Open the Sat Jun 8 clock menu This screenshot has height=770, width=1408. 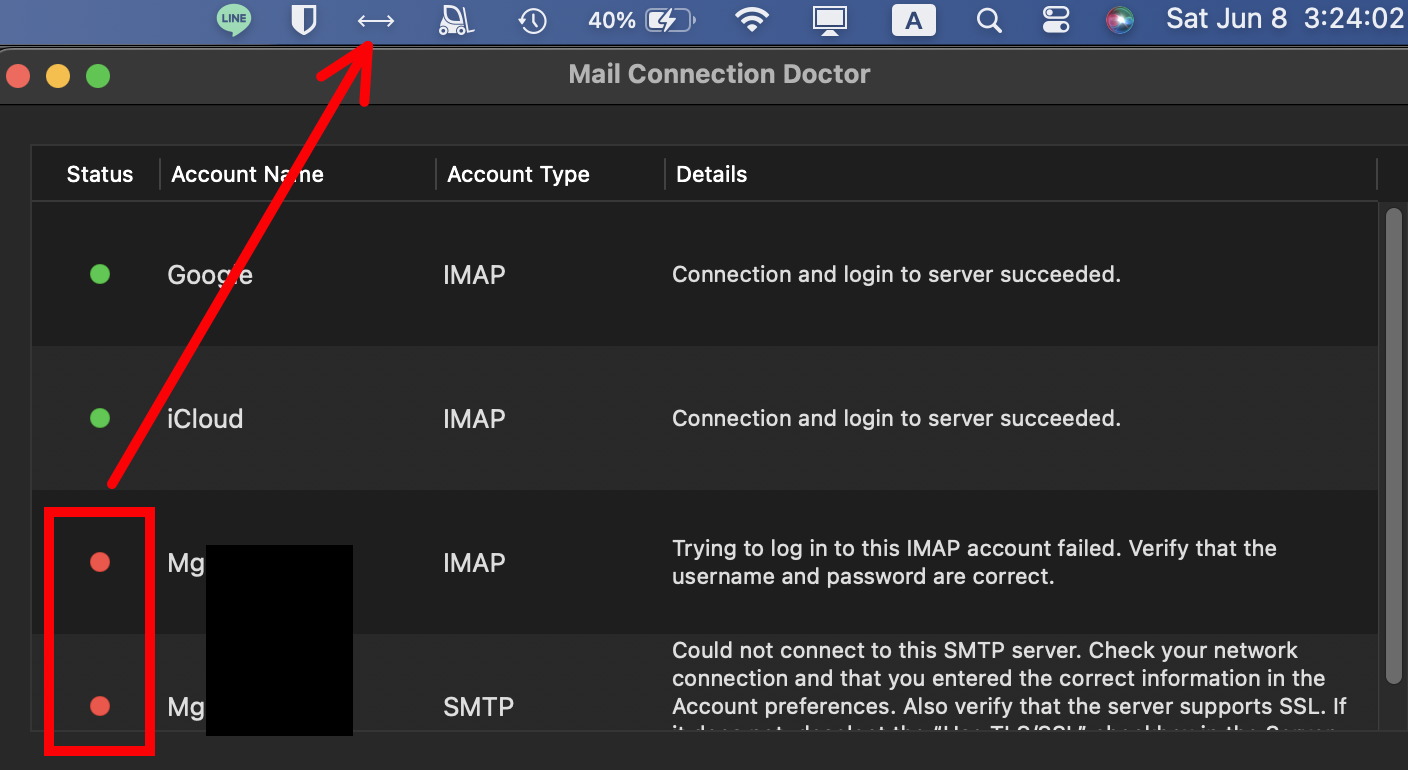click(1286, 19)
